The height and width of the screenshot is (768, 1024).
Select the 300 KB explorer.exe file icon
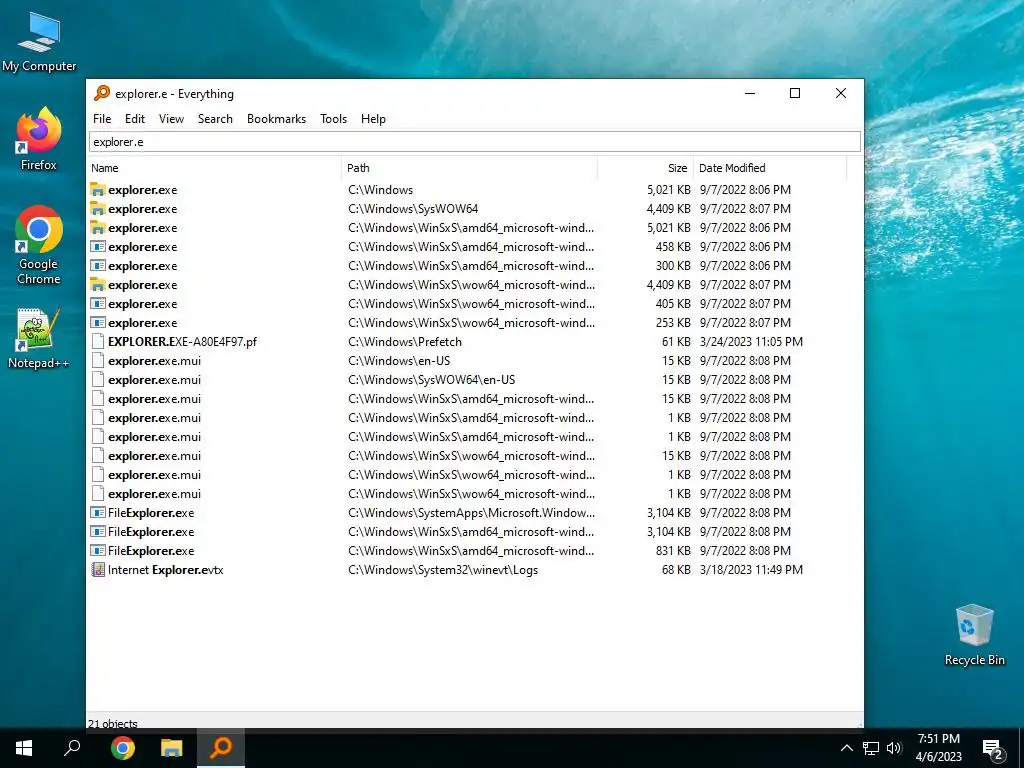coord(98,266)
